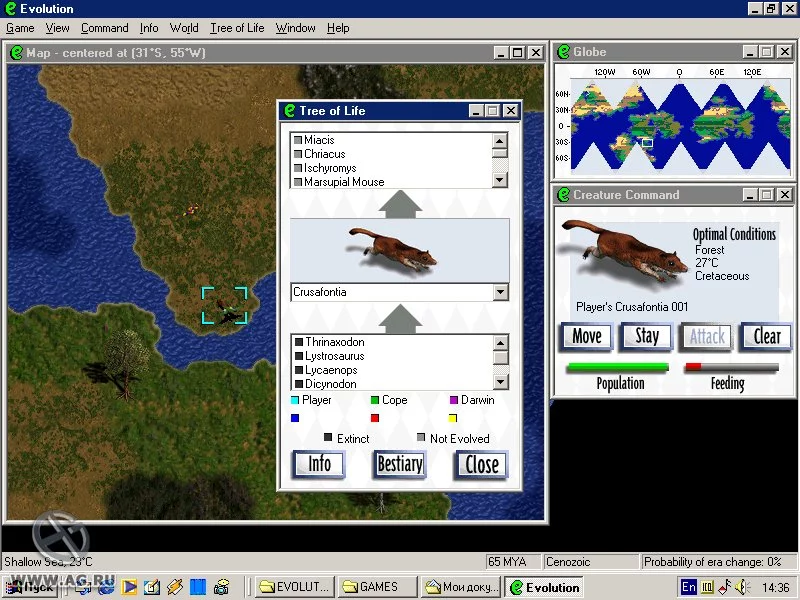Click the Clear command button

[x=767, y=337]
